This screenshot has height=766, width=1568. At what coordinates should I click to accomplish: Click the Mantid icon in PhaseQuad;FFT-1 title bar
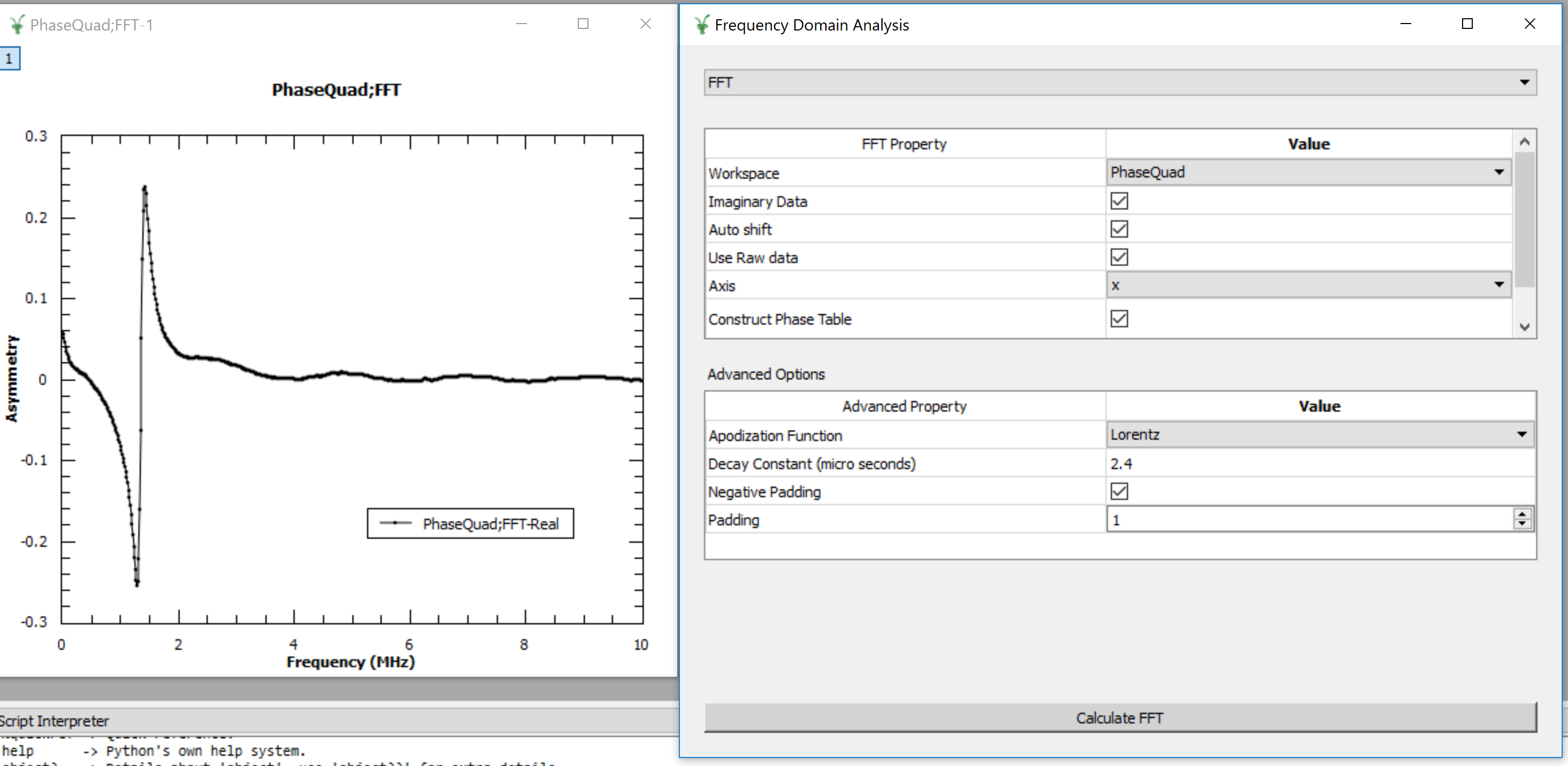pos(17,25)
